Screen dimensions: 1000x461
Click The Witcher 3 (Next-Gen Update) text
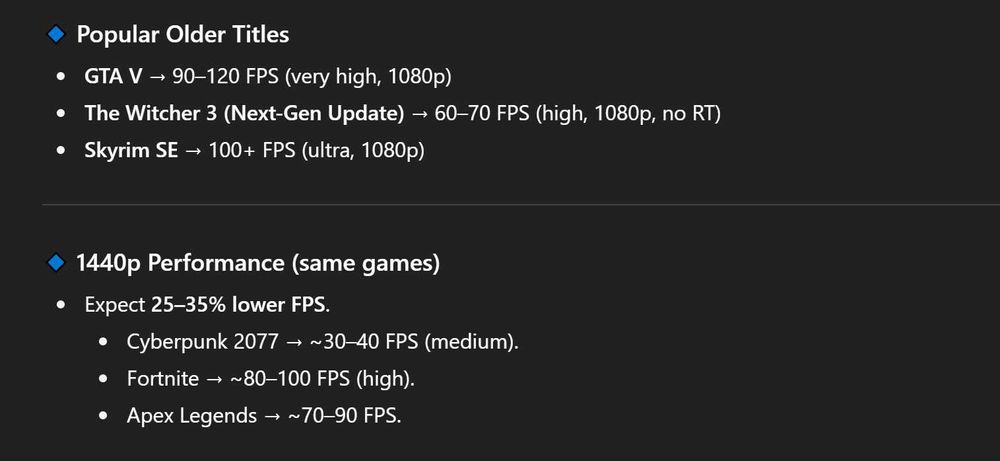tap(244, 113)
